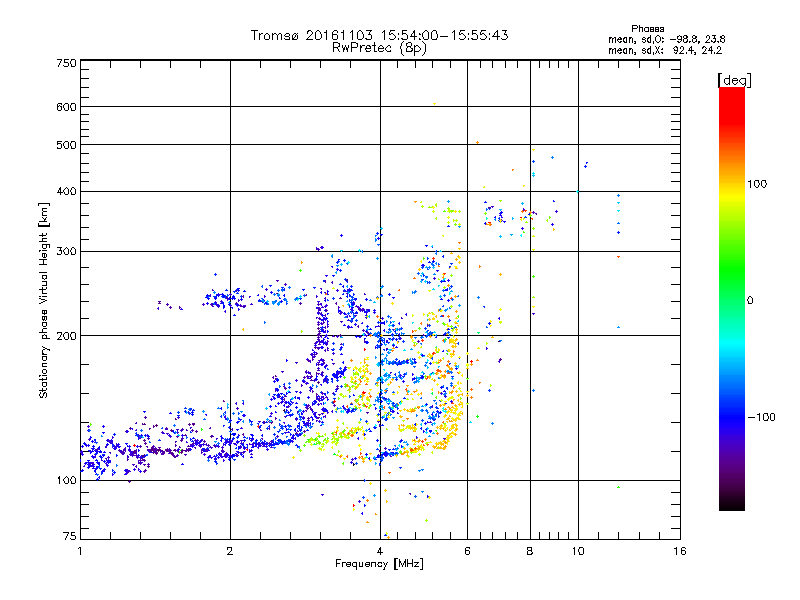Select the 'mean, sd,X: 92.4, 24.2' line

[x=665, y=50]
